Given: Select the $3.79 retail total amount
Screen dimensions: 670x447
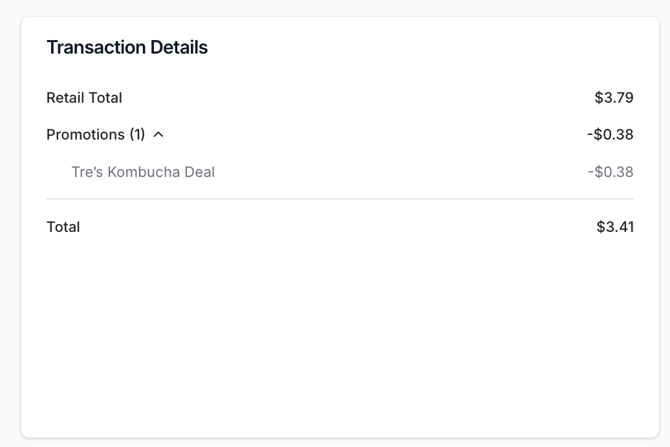Looking at the screenshot, I should pos(614,98).
